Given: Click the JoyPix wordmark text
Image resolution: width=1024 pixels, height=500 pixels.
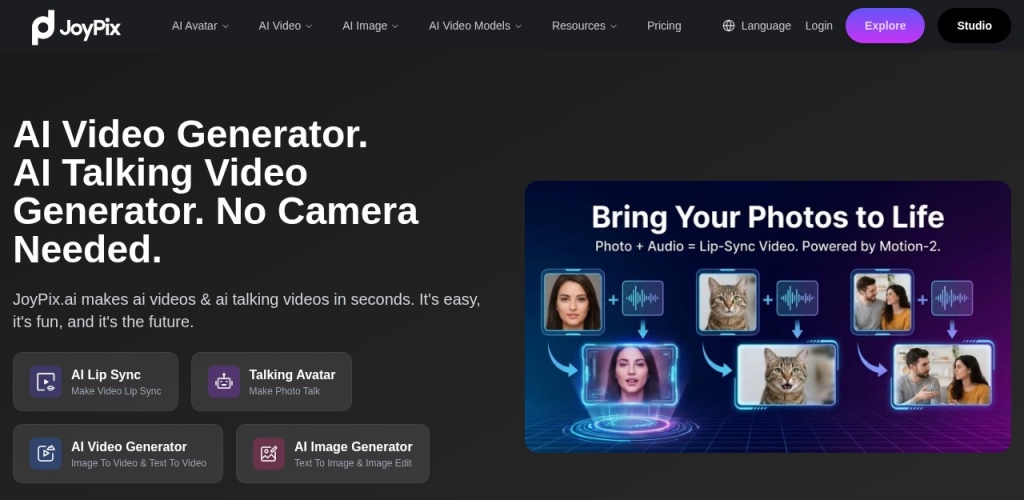Looking at the screenshot, I should 90,27.
